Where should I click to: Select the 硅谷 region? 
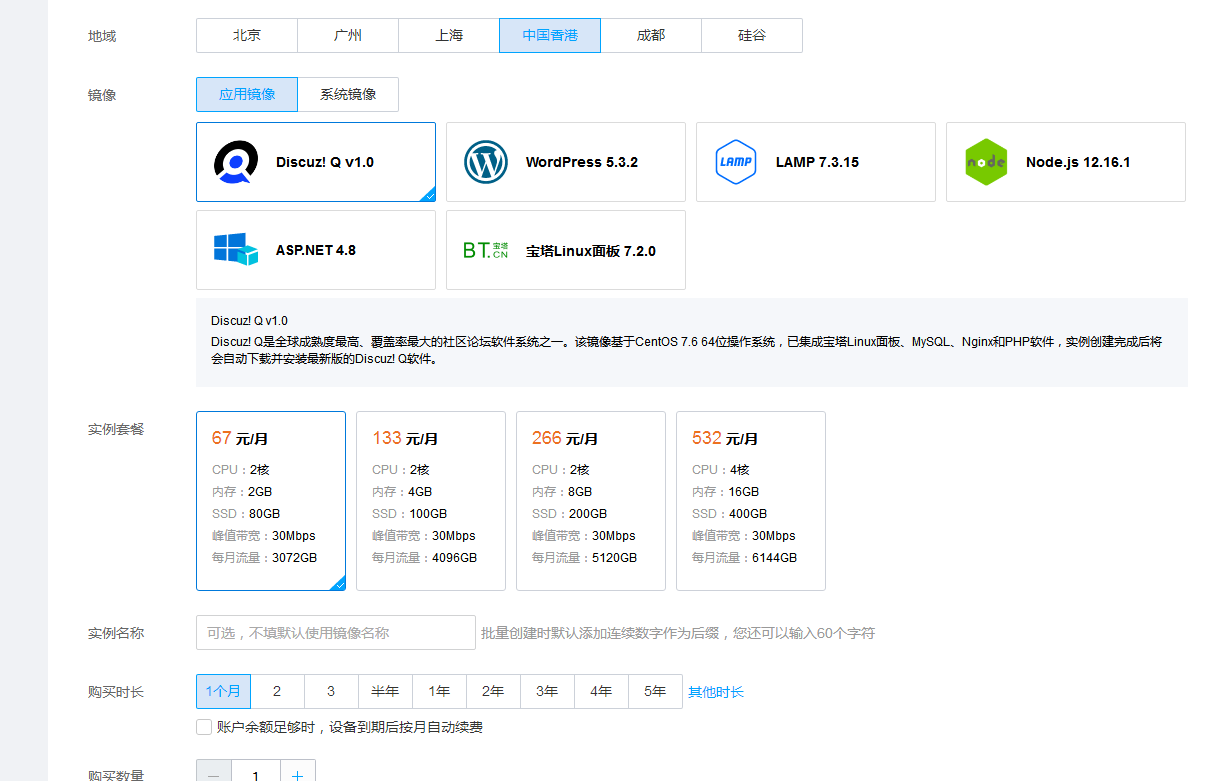click(x=752, y=35)
